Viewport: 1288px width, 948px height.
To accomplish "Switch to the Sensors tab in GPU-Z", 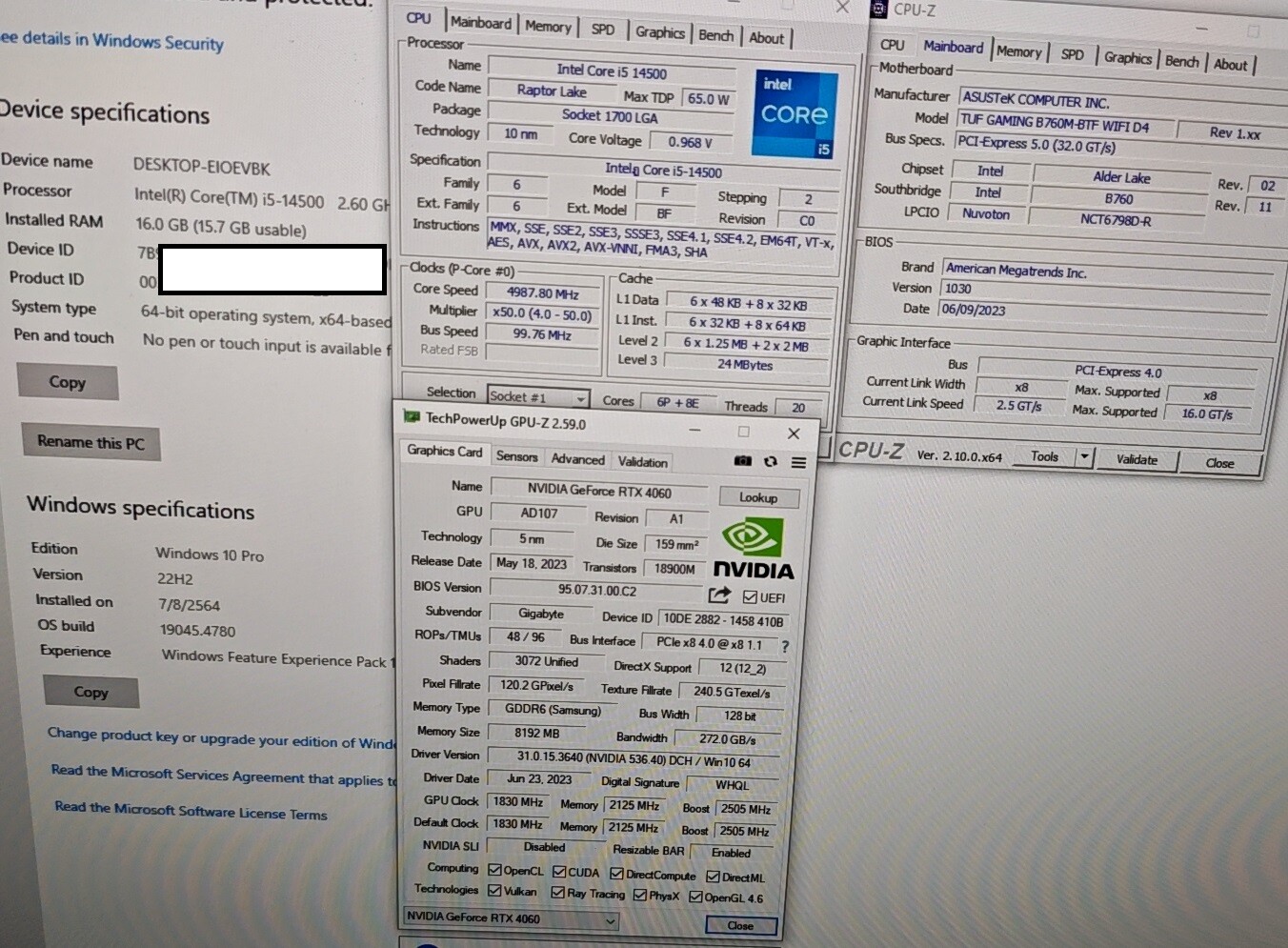I will pyautogui.click(x=516, y=456).
